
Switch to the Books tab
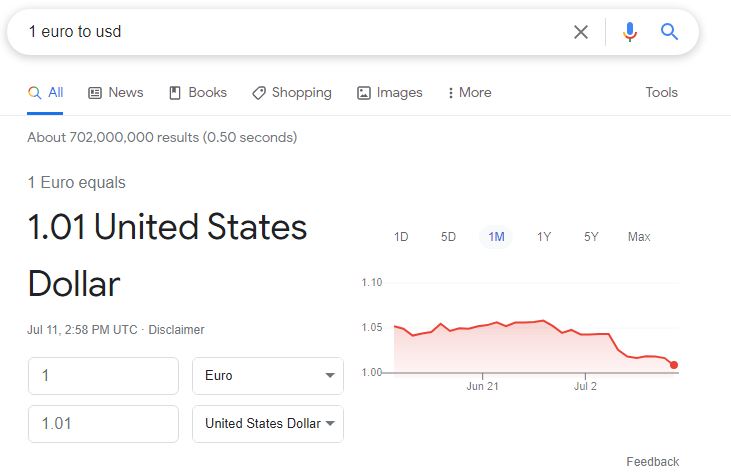pos(198,92)
